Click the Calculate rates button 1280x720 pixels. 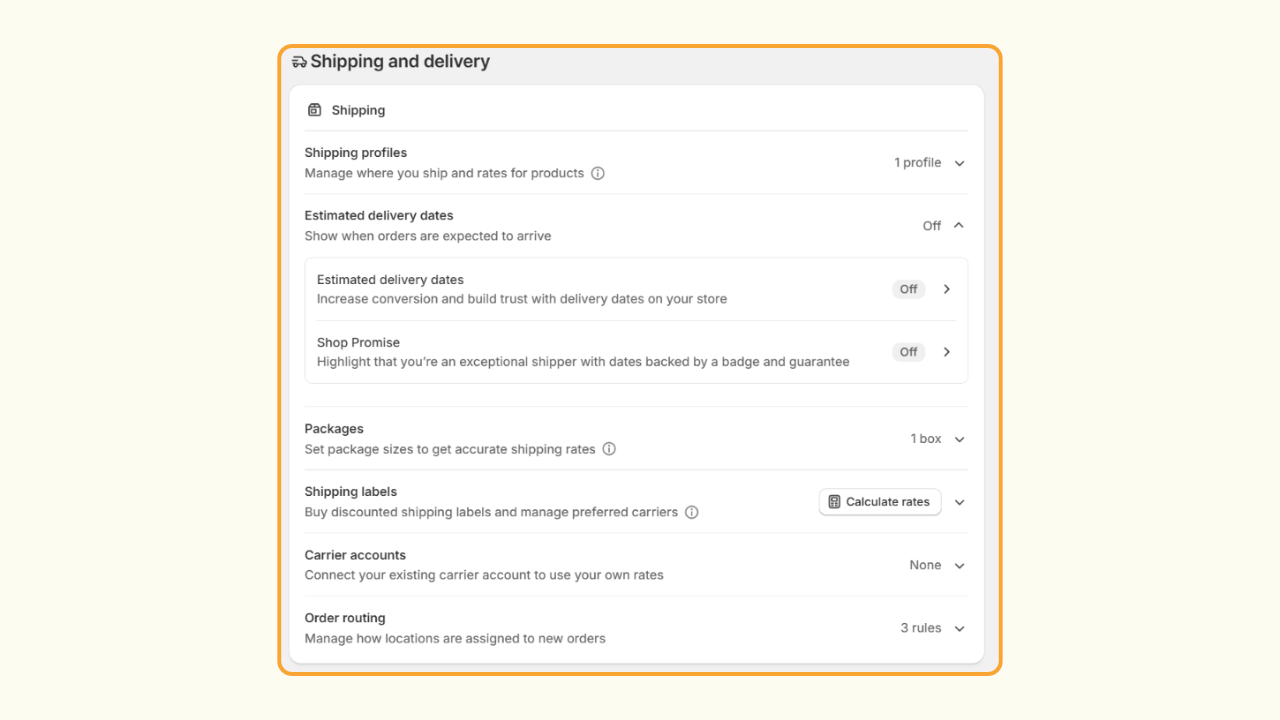(880, 502)
